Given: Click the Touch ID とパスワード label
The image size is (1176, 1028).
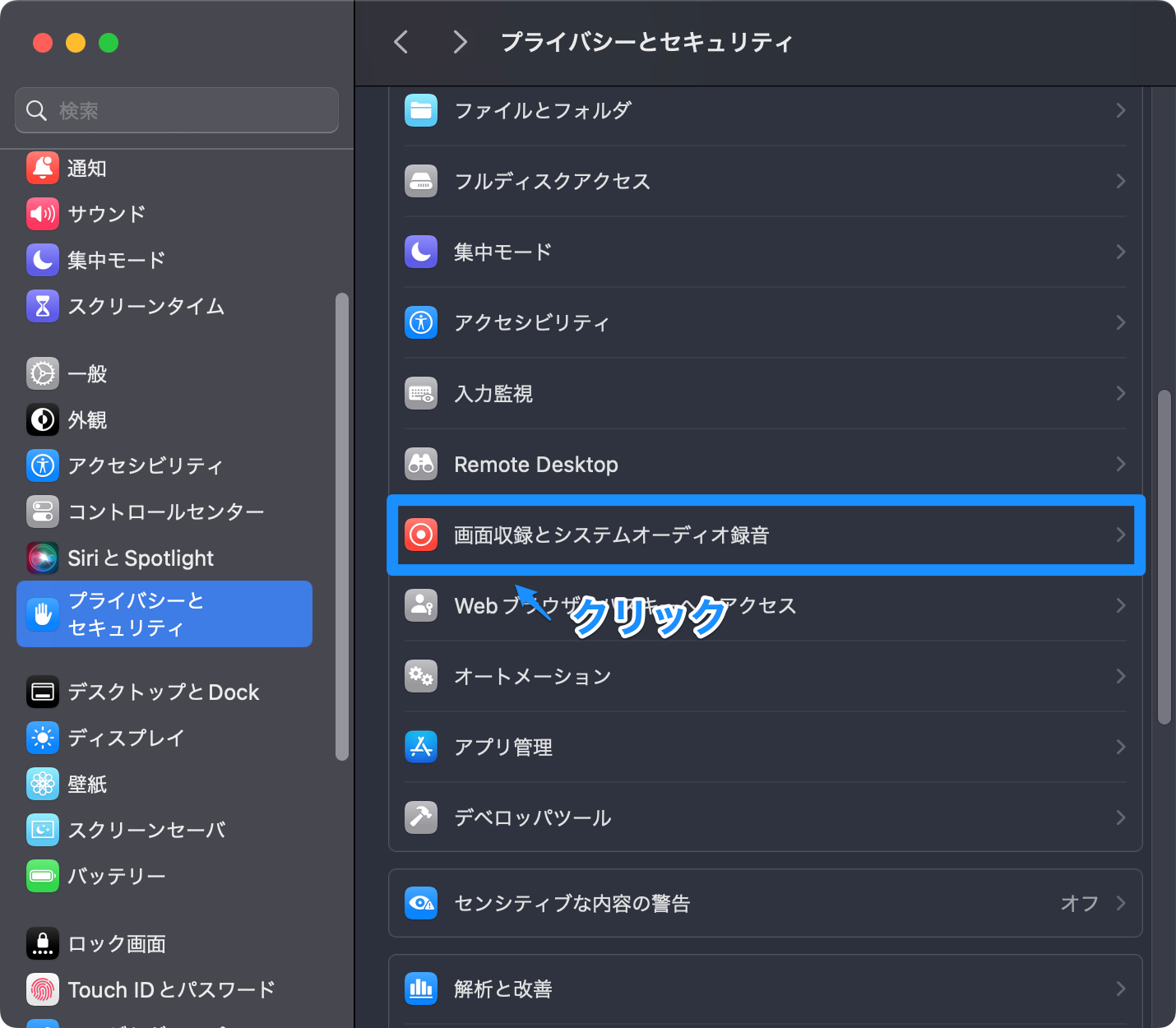Looking at the screenshot, I should (x=171, y=990).
